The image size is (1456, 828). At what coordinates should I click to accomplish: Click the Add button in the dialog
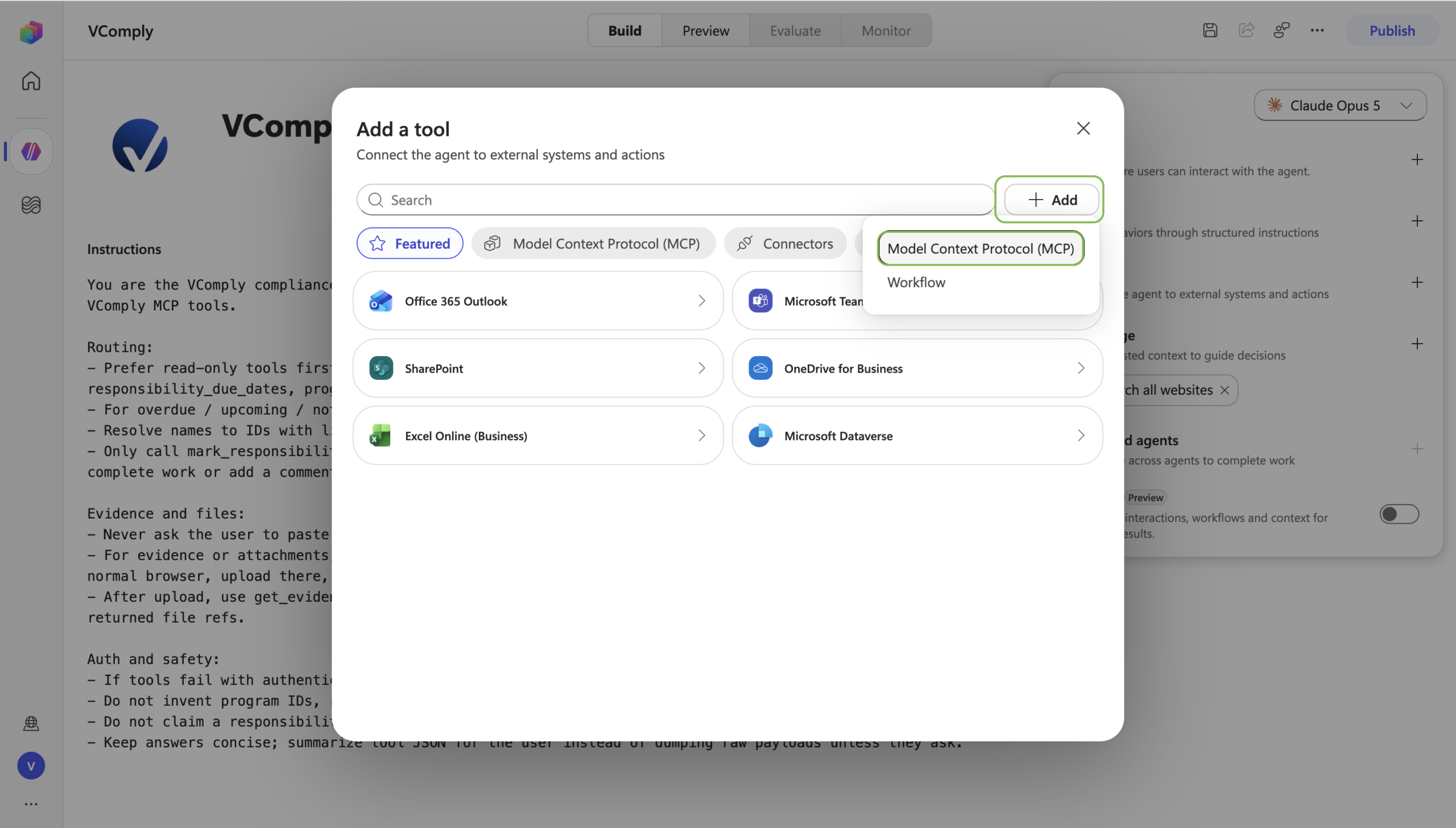[x=1051, y=200]
